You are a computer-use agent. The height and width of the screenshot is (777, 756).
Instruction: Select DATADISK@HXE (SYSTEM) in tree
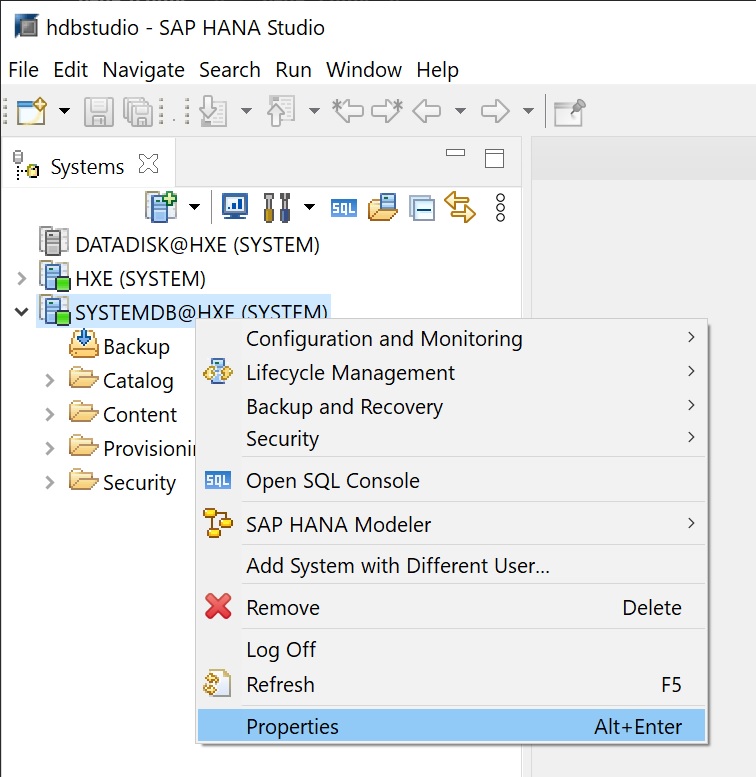197,244
